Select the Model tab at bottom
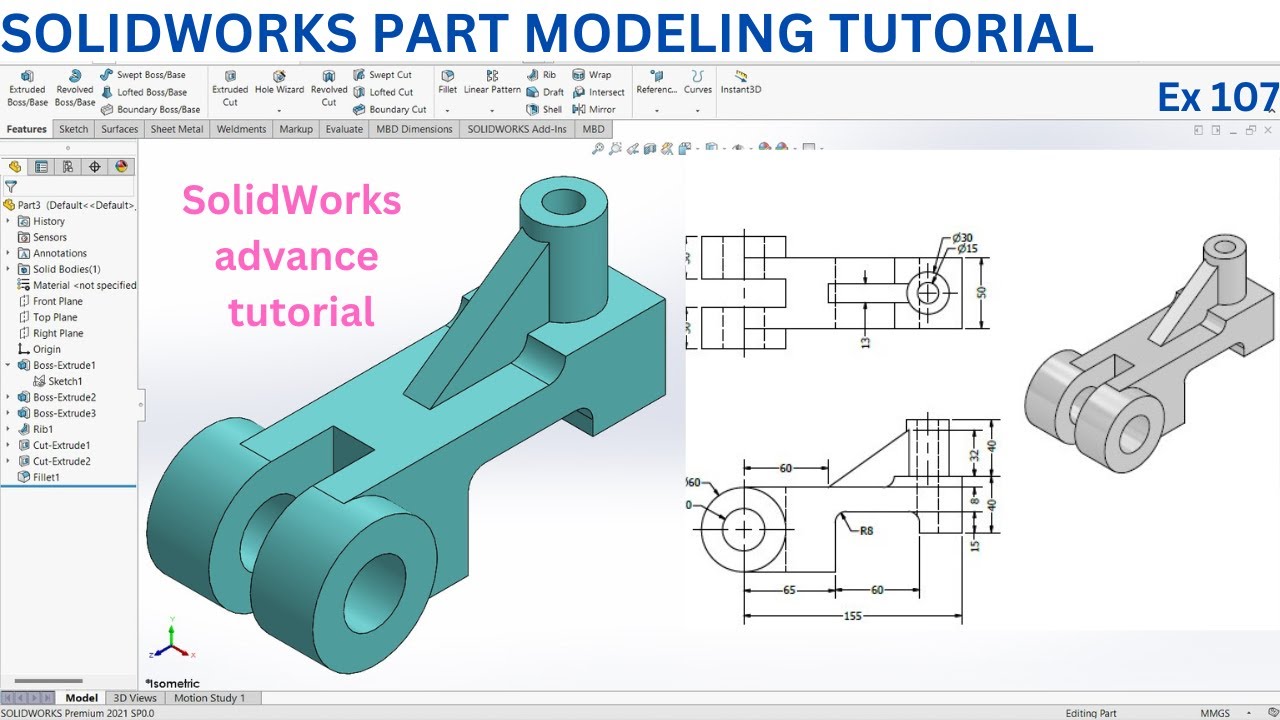This screenshot has height=720, width=1280. (81, 698)
